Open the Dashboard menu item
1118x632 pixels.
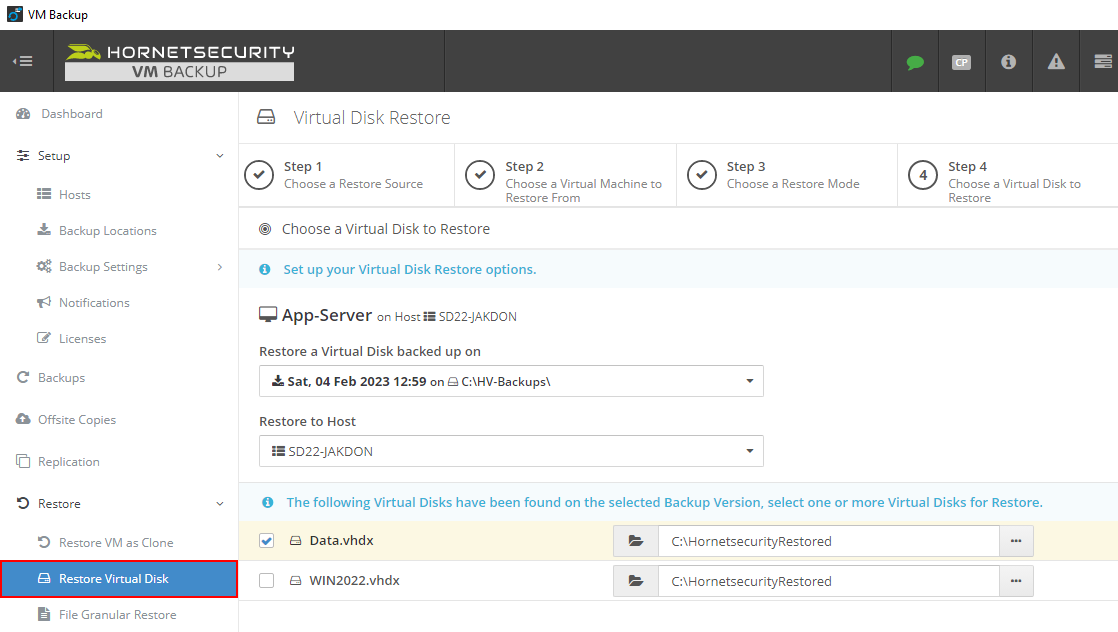(x=71, y=114)
